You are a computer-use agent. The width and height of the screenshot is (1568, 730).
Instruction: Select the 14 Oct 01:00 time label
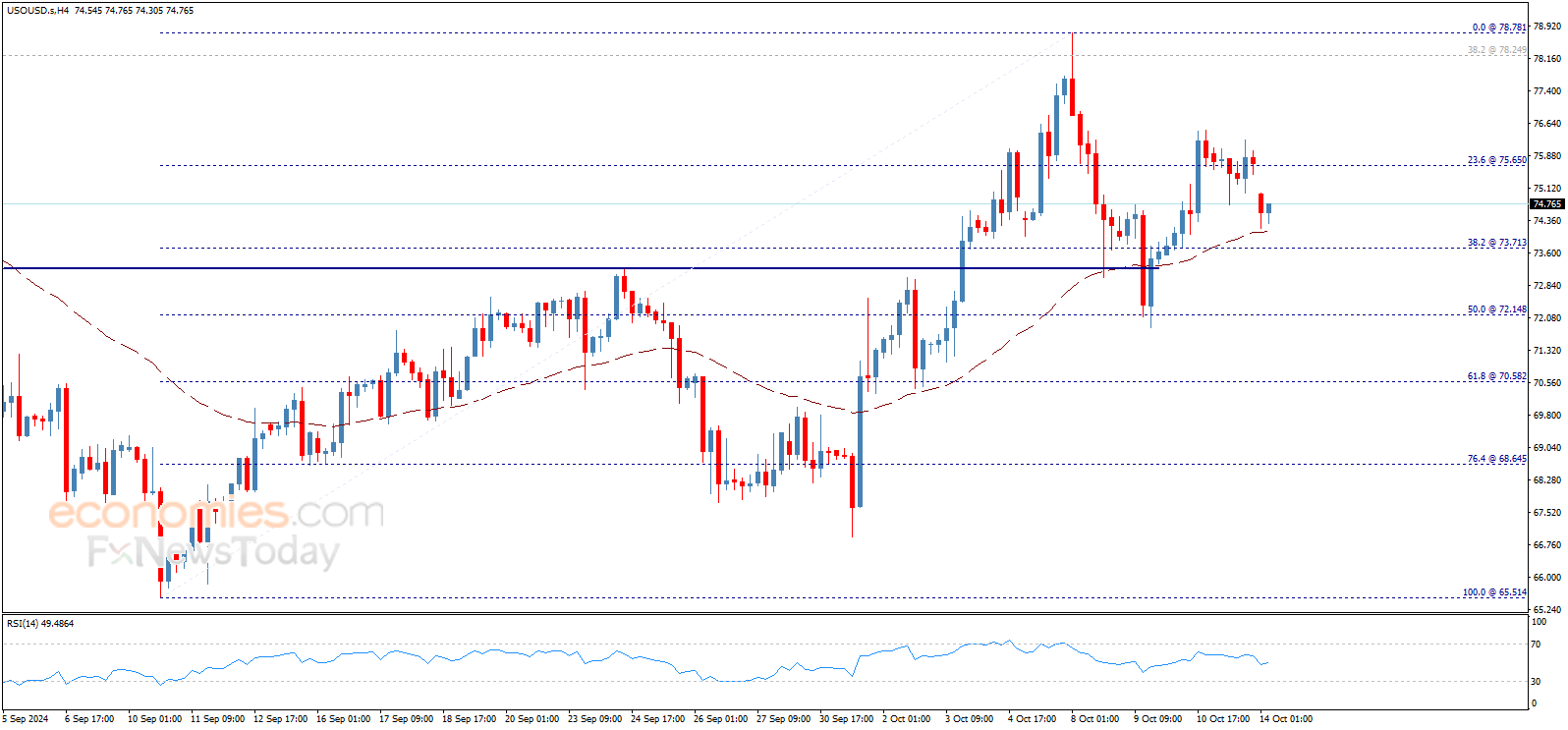coord(1286,719)
